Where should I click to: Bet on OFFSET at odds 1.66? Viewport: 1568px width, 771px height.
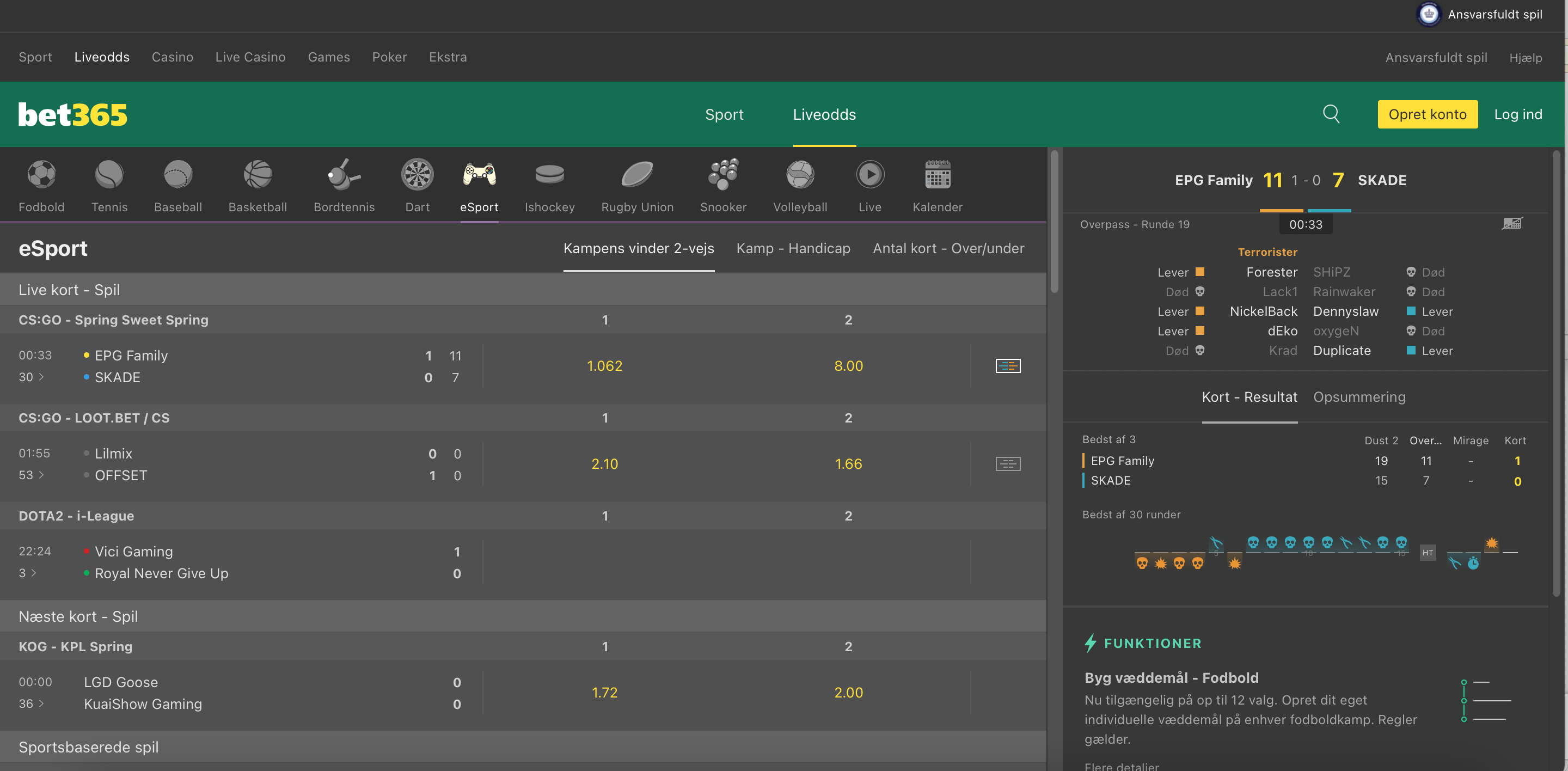point(849,464)
